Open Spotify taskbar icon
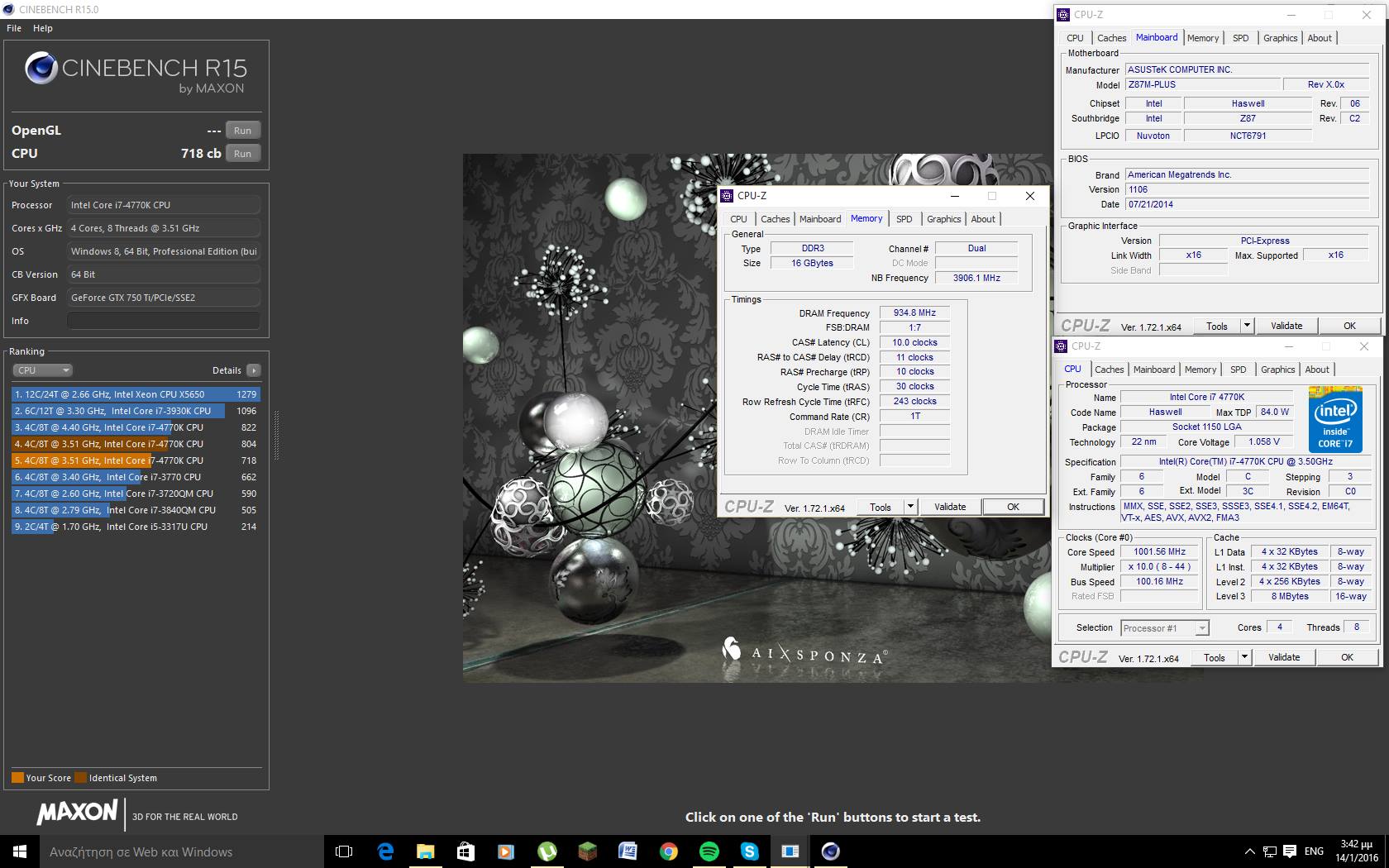 (x=709, y=851)
